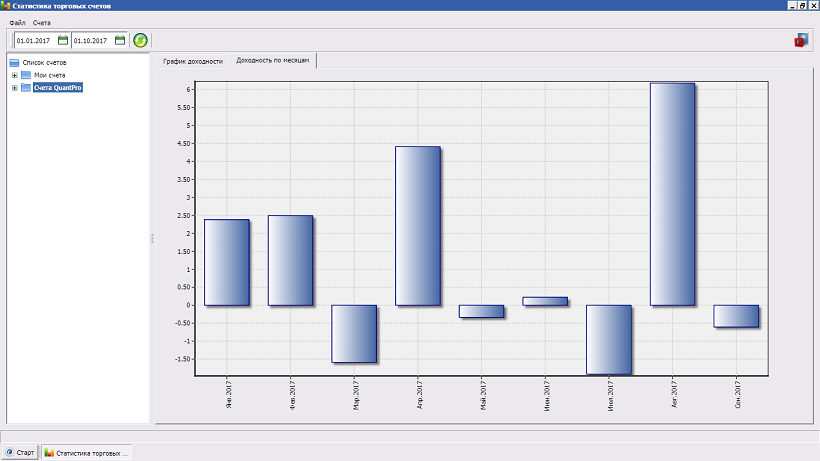Open the calendar picker for start date
This screenshot has height=461, width=820.
[63, 40]
